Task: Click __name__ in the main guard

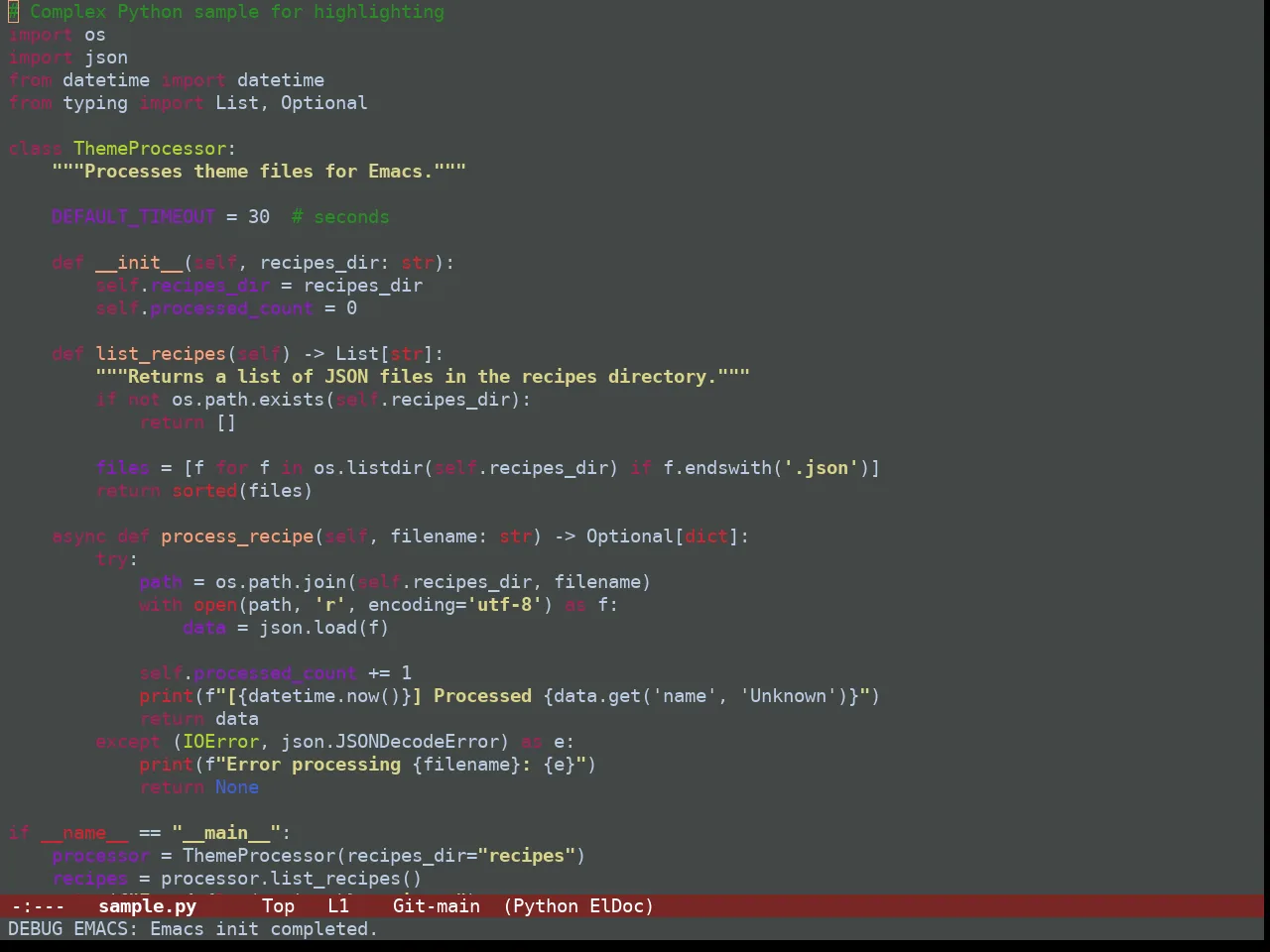Action: (84, 833)
